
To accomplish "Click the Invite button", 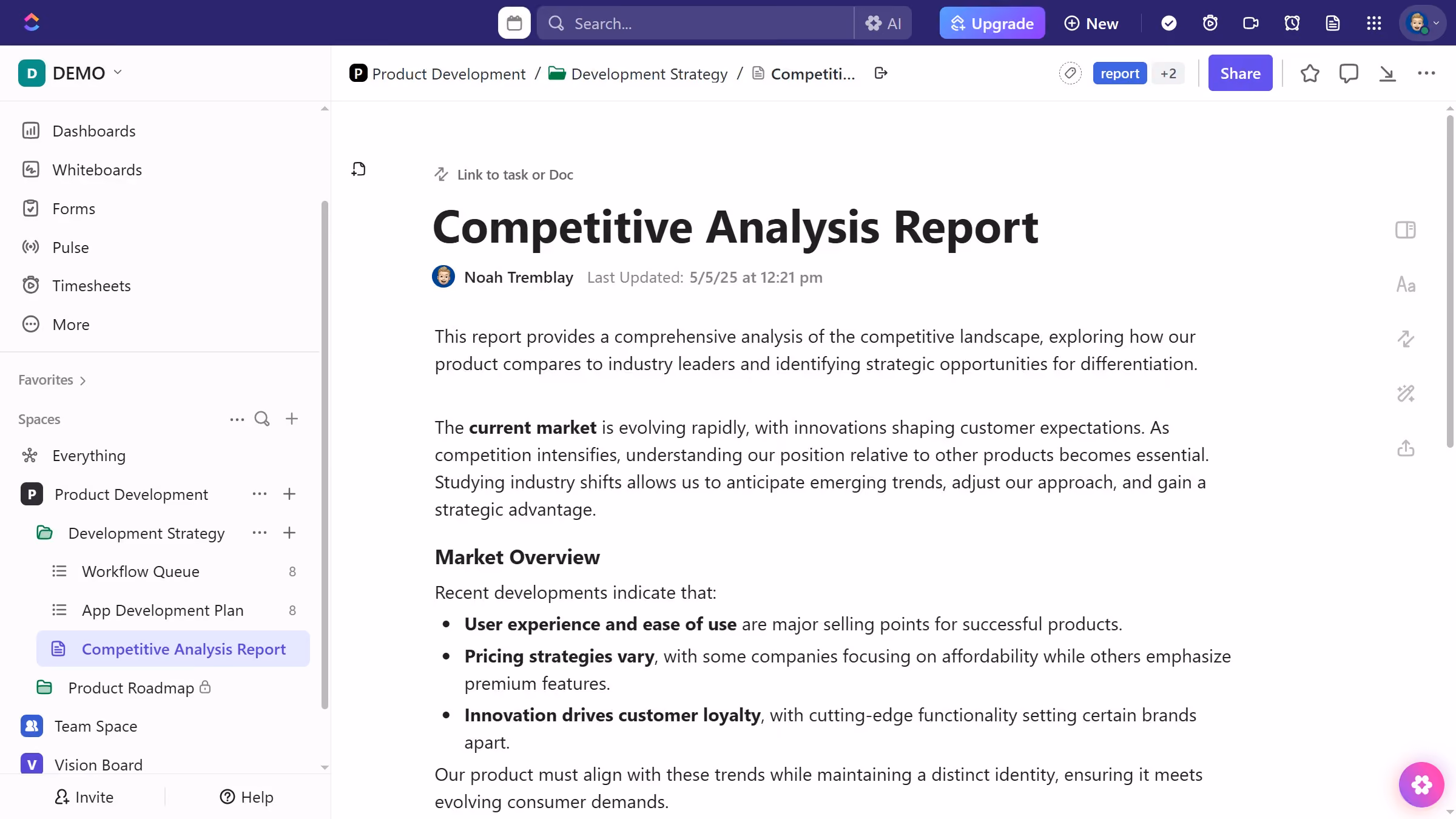I will click(x=84, y=797).
